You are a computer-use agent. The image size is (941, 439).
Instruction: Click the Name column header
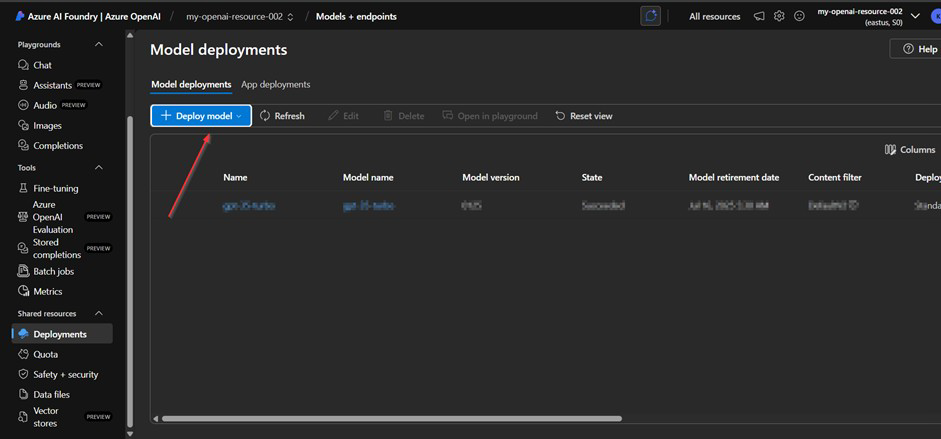tap(235, 178)
